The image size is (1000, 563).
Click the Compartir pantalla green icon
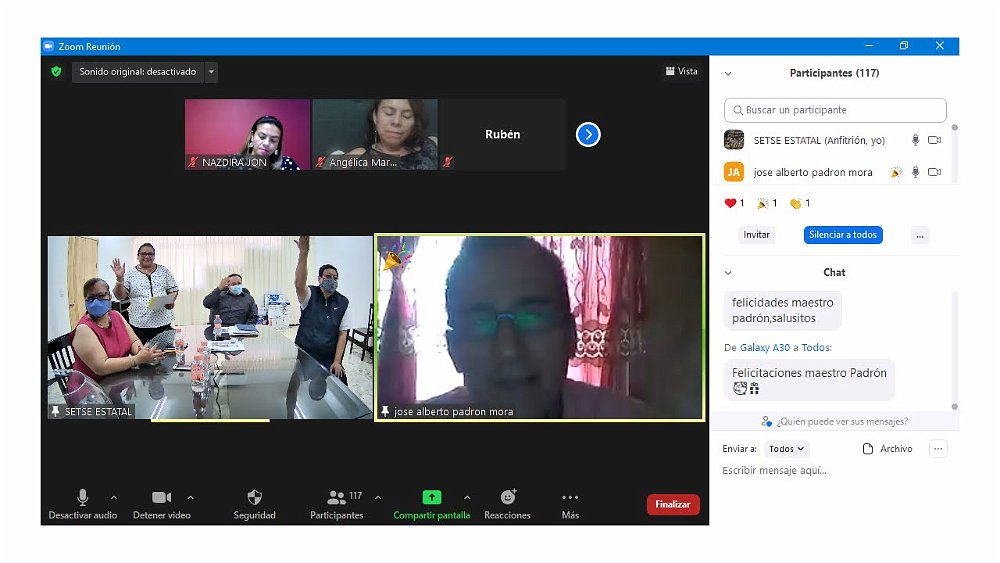coord(431,497)
